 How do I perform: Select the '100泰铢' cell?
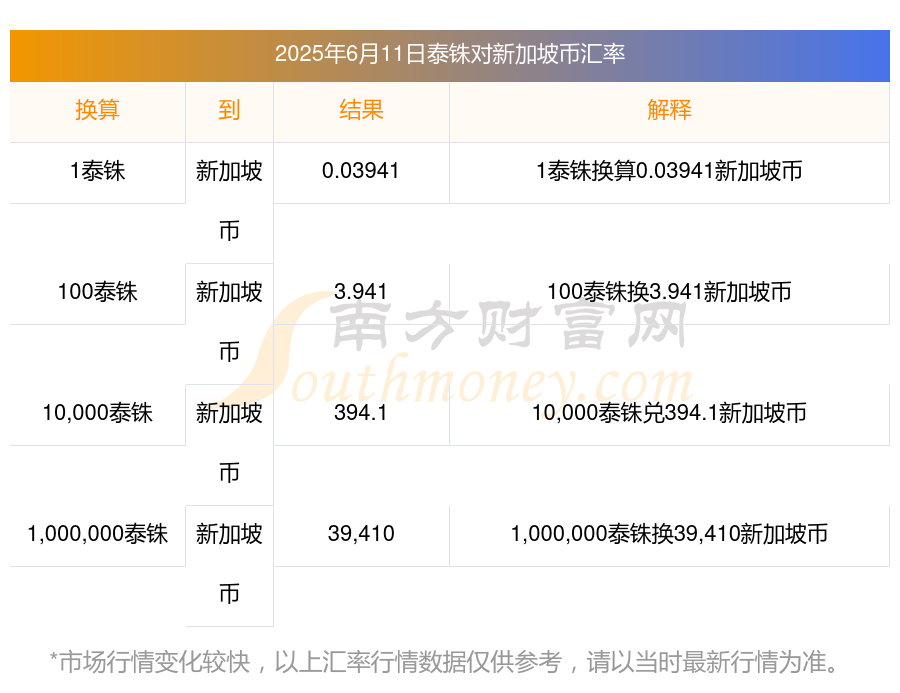point(98,292)
